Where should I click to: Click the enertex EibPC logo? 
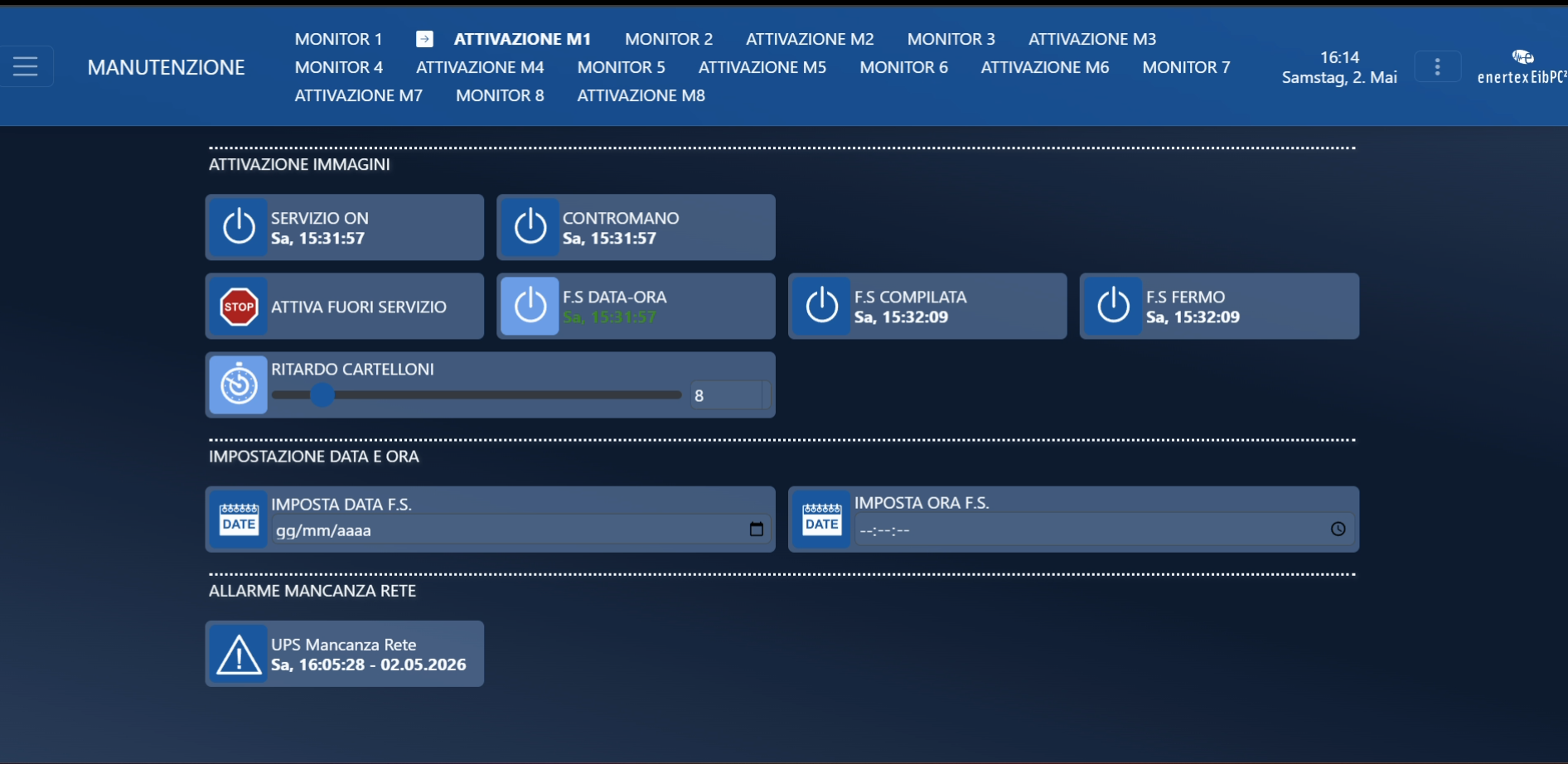point(1522,67)
